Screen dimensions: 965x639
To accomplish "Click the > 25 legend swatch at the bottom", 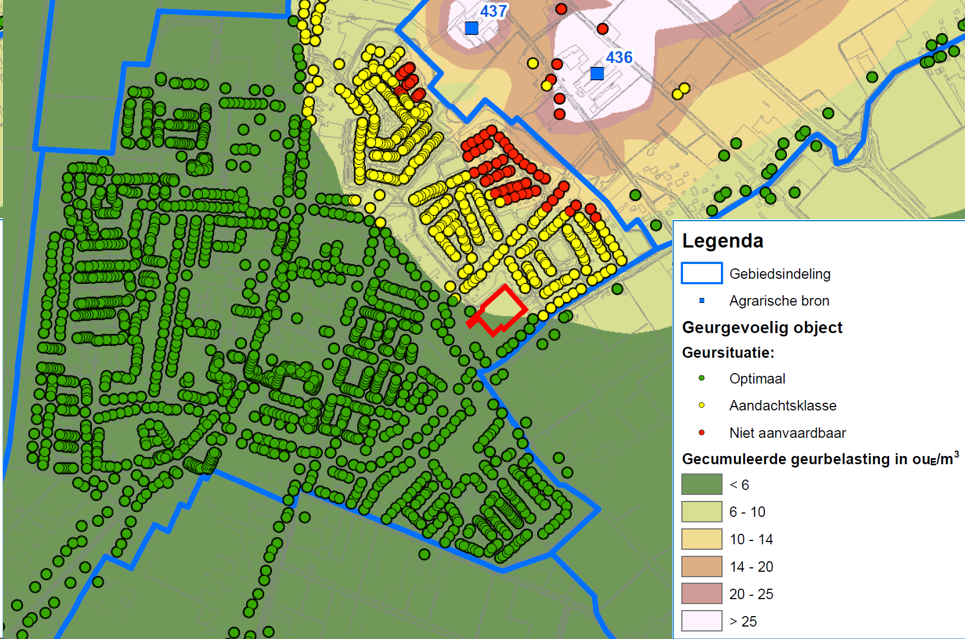I will click(700, 619).
